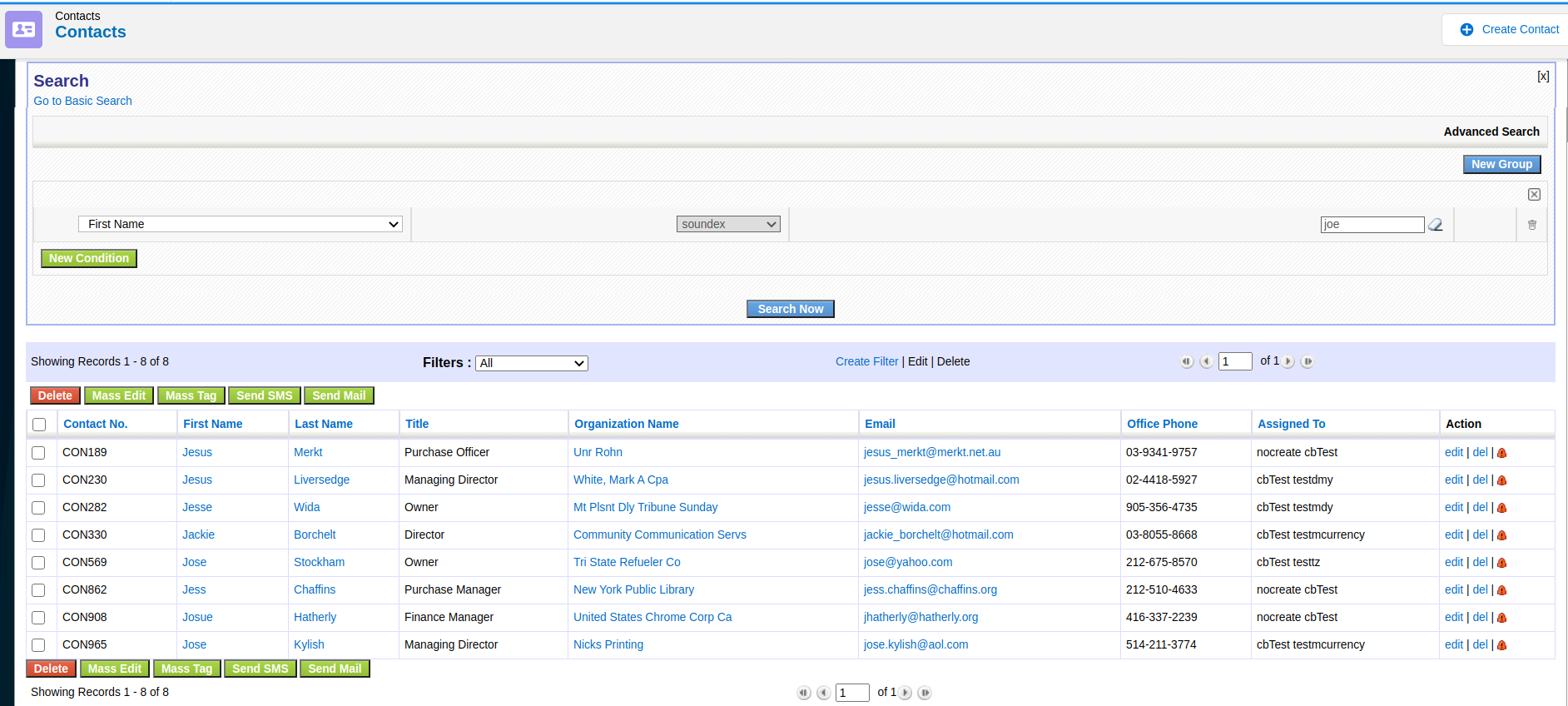
Task: Click the red action icon for CON862
Action: [x=1502, y=590]
